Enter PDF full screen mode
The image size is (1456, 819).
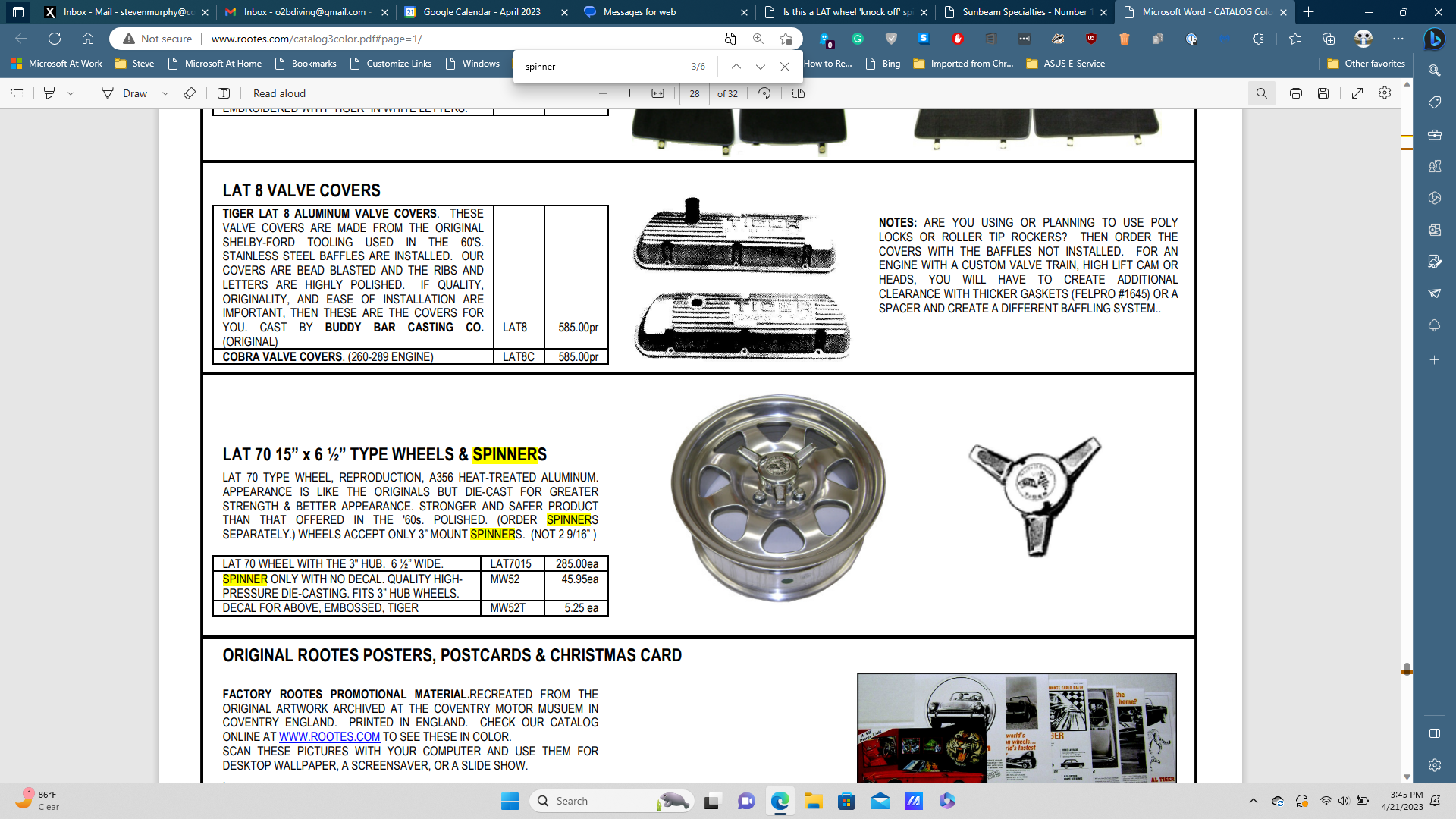pos(1357,93)
